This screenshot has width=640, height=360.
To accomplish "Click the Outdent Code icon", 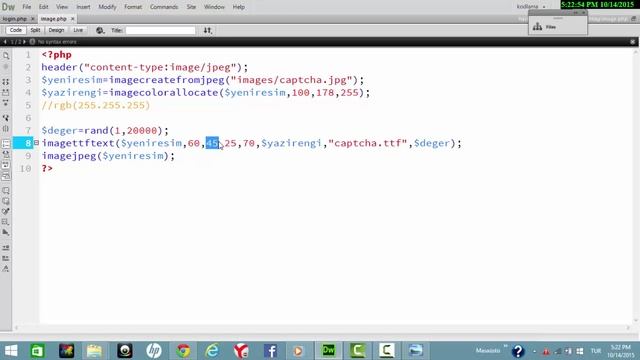I will [6, 258].
